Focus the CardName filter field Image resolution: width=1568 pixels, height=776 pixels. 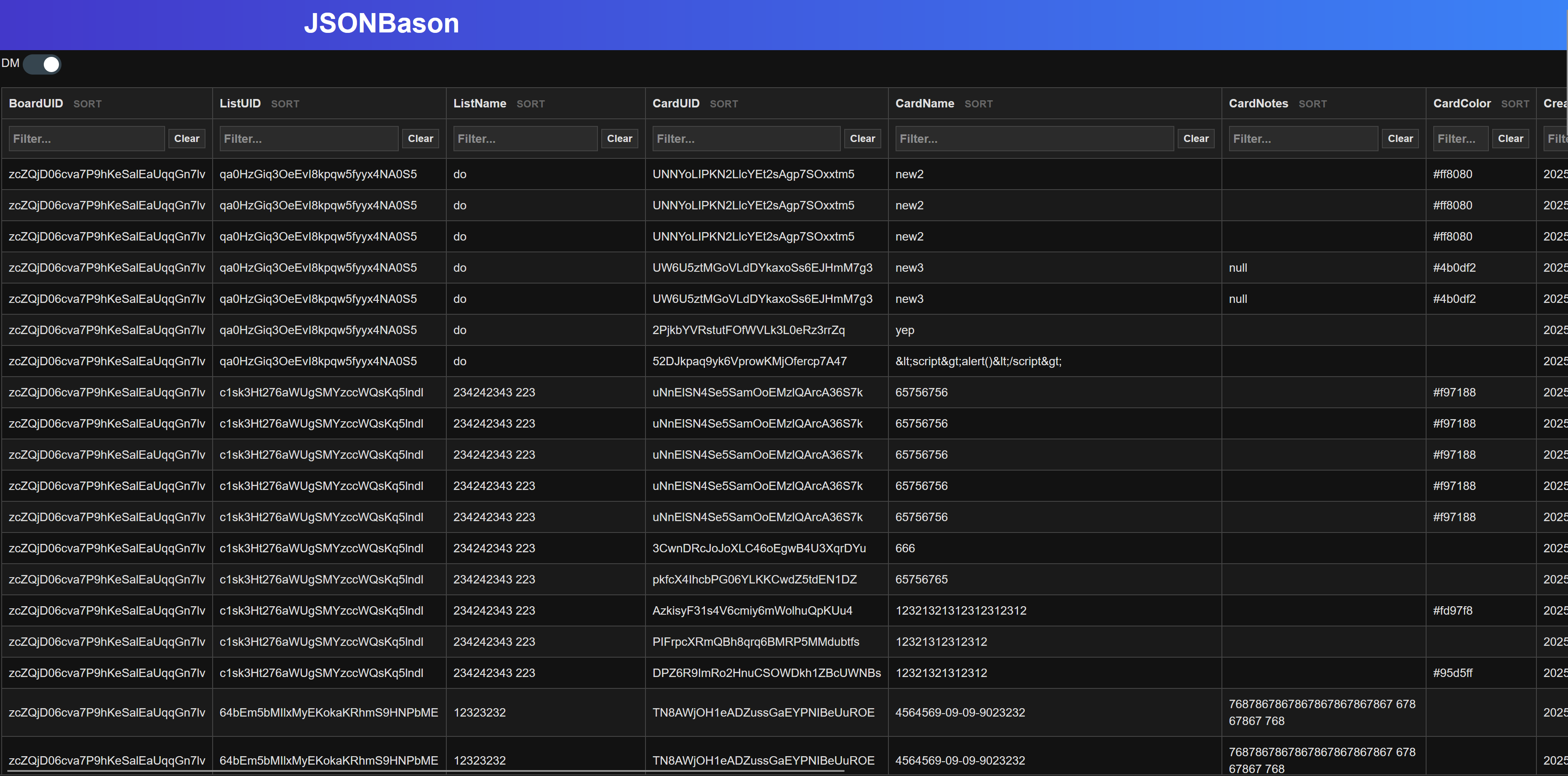[1034, 139]
